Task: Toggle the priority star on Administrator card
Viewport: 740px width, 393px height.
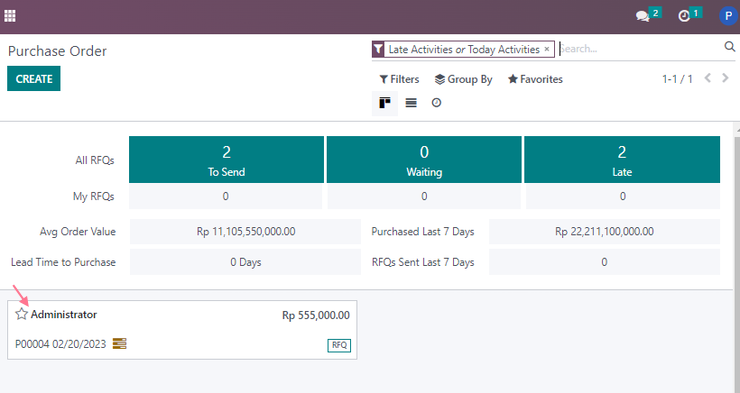Action: pos(21,314)
